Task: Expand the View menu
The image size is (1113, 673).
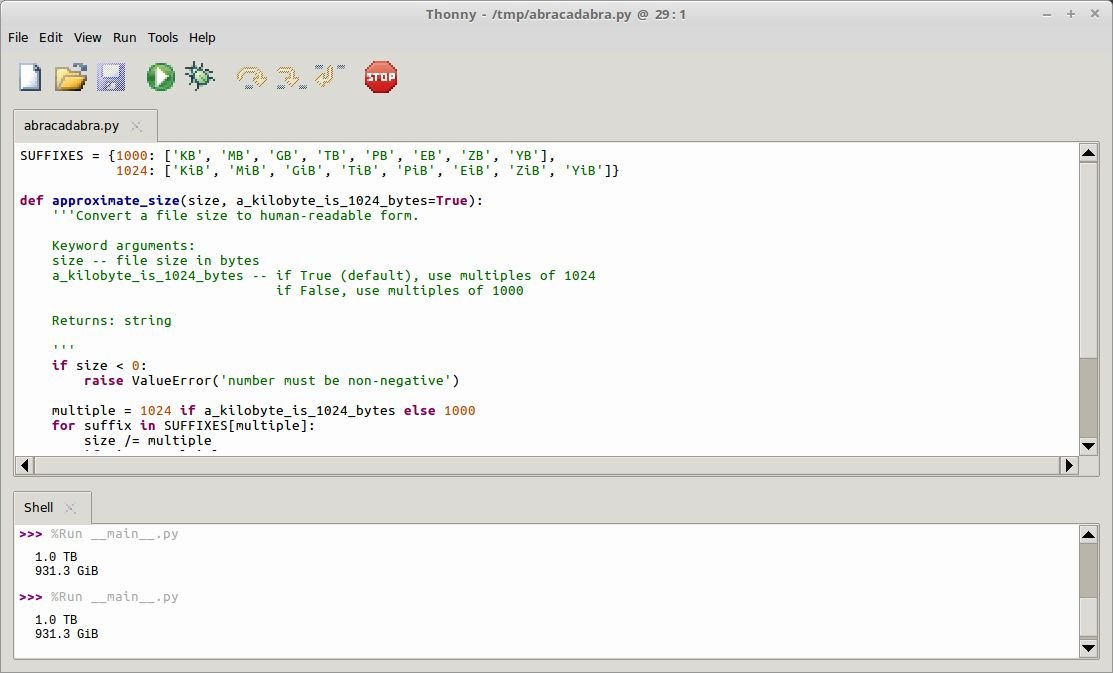Action: click(88, 37)
